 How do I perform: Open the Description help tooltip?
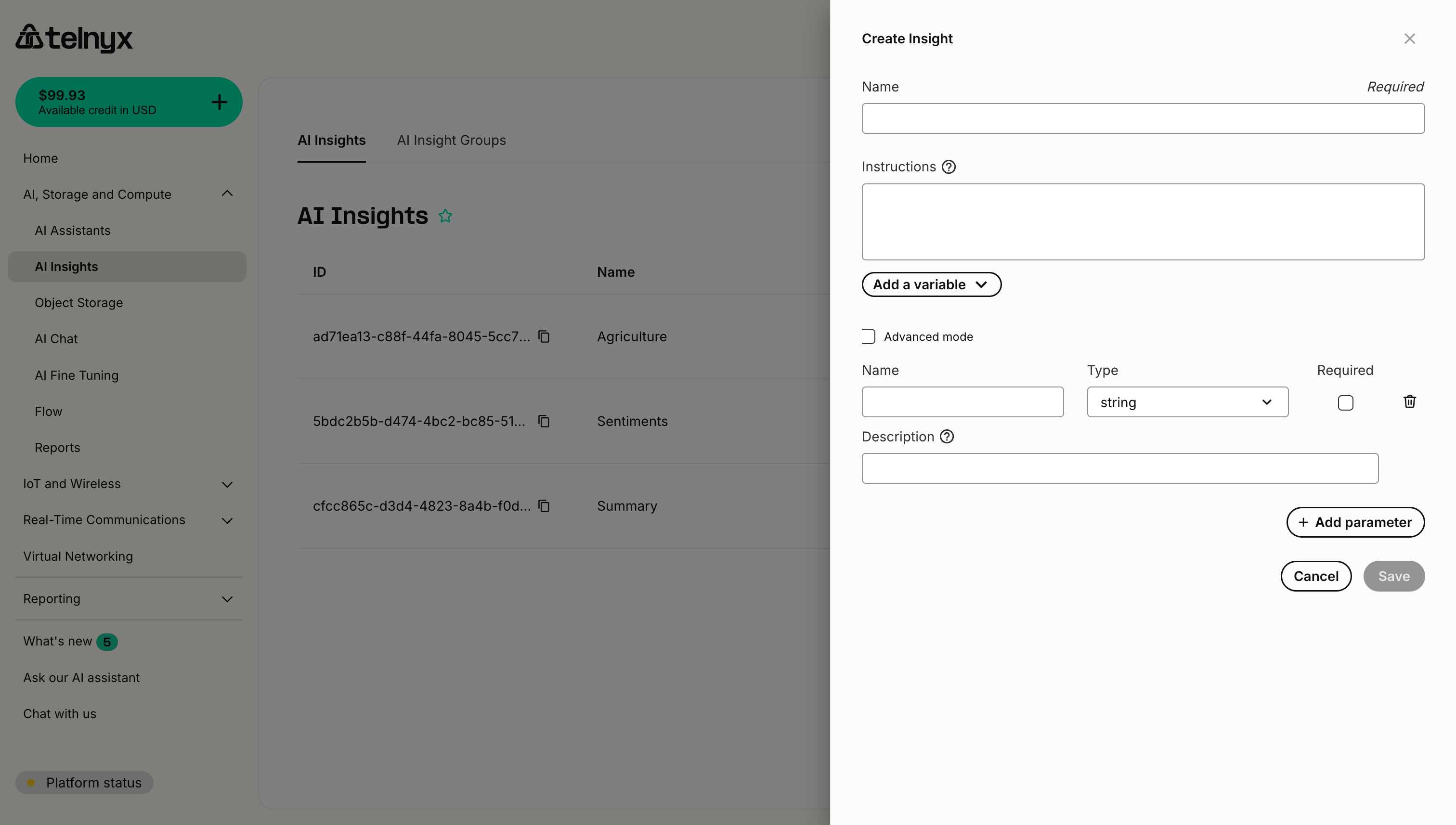[x=947, y=436]
